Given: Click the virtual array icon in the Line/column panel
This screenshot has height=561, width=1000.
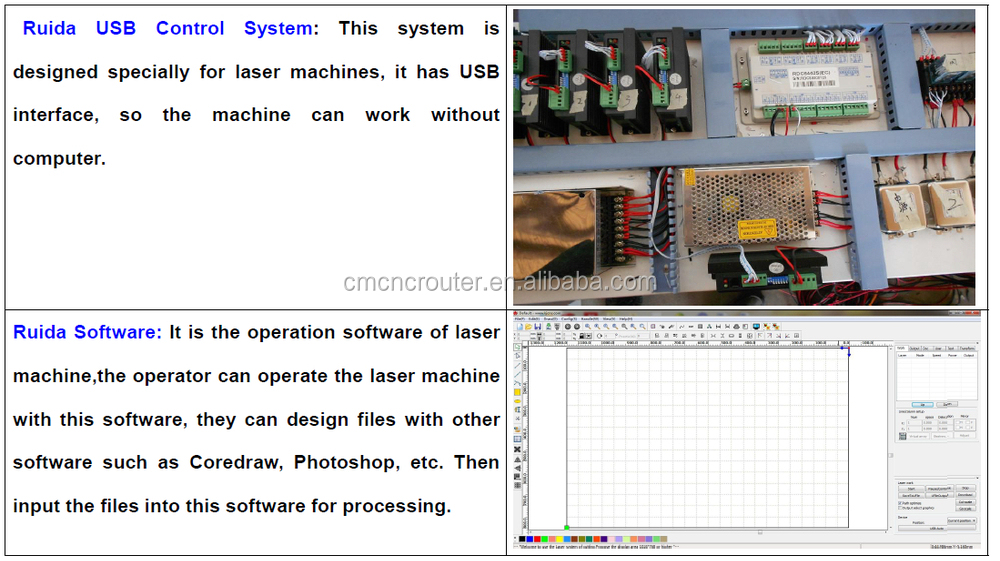Looking at the screenshot, I should [902, 436].
